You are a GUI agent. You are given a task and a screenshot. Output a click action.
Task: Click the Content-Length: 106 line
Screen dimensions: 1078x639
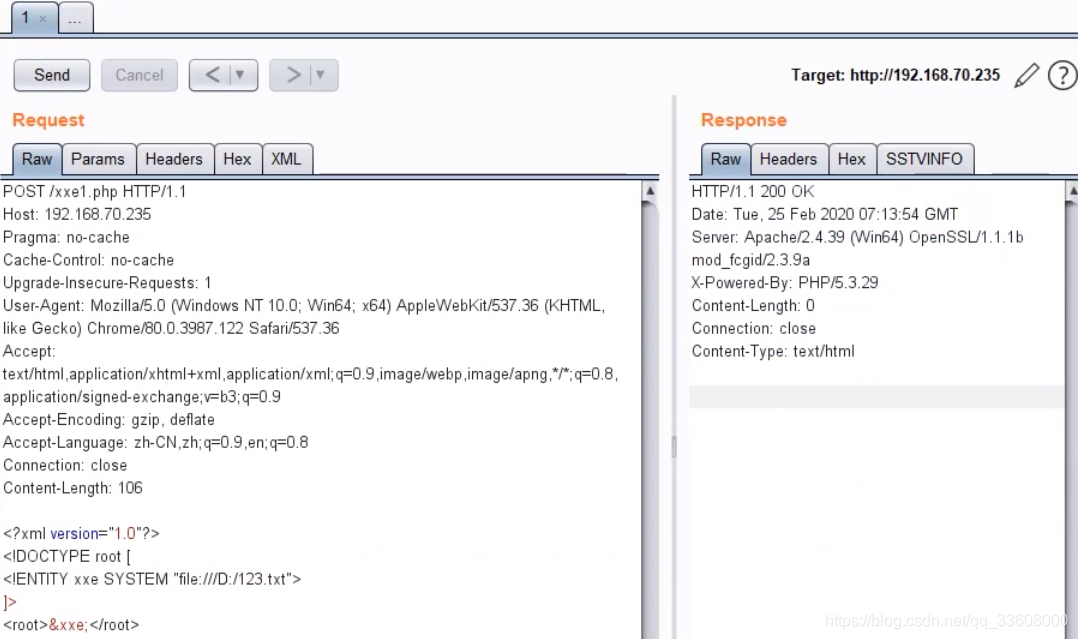(x=72, y=488)
